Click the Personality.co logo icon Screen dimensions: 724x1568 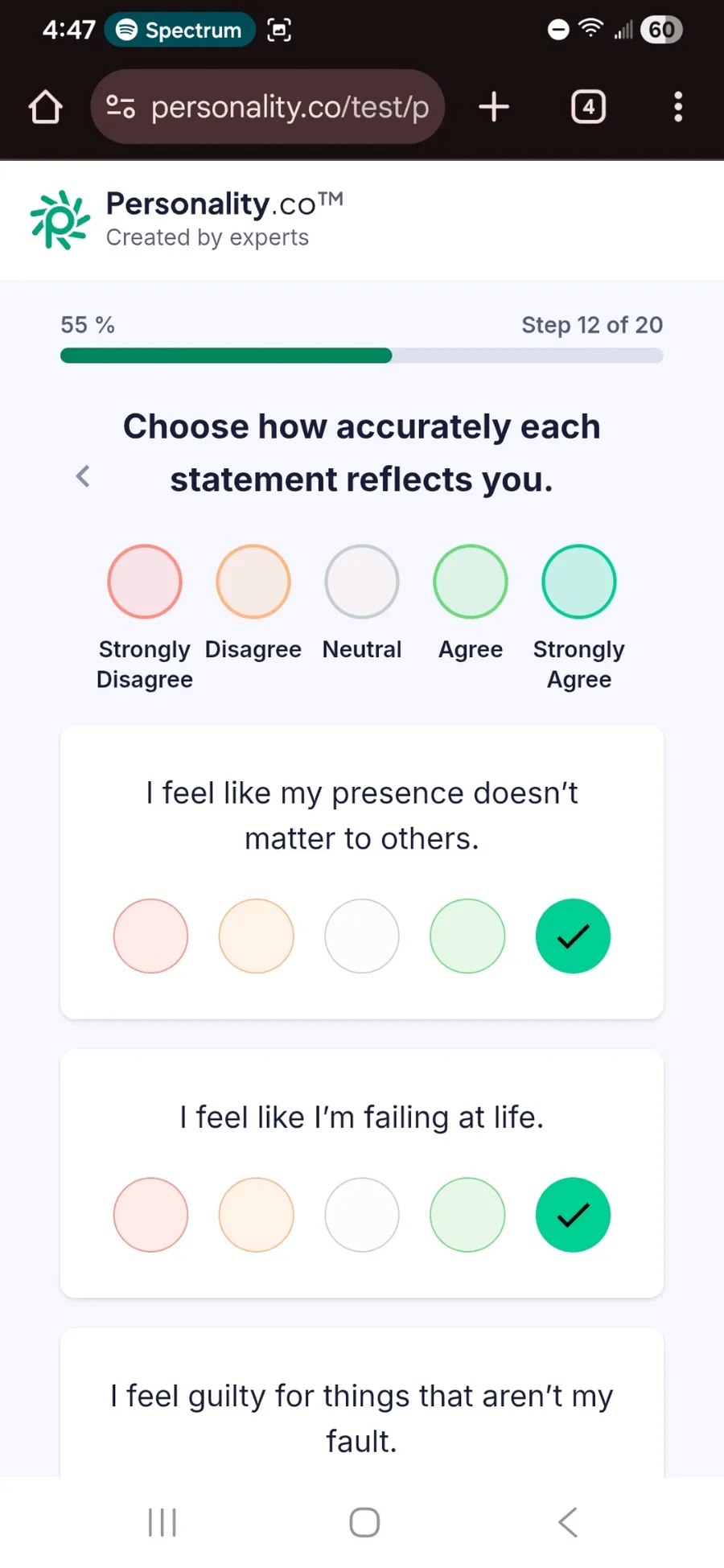(x=59, y=220)
